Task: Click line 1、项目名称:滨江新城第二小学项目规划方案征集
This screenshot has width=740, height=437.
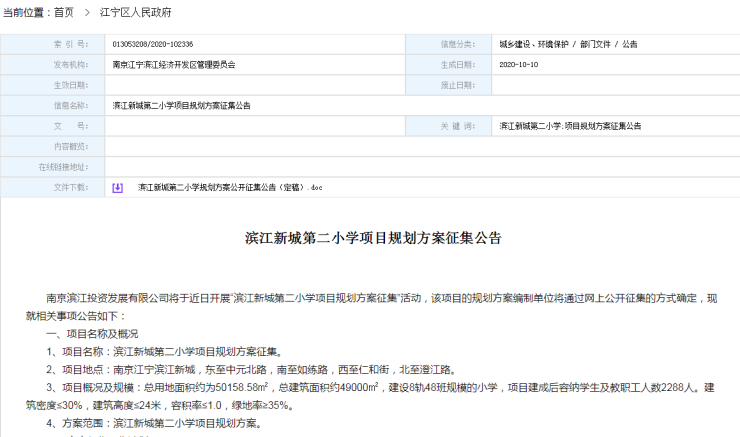Action: [165, 352]
